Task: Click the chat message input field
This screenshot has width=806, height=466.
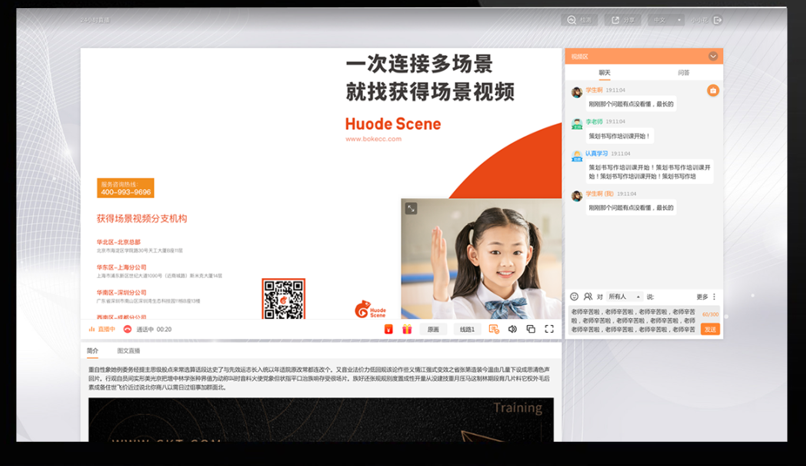Action: coord(633,321)
